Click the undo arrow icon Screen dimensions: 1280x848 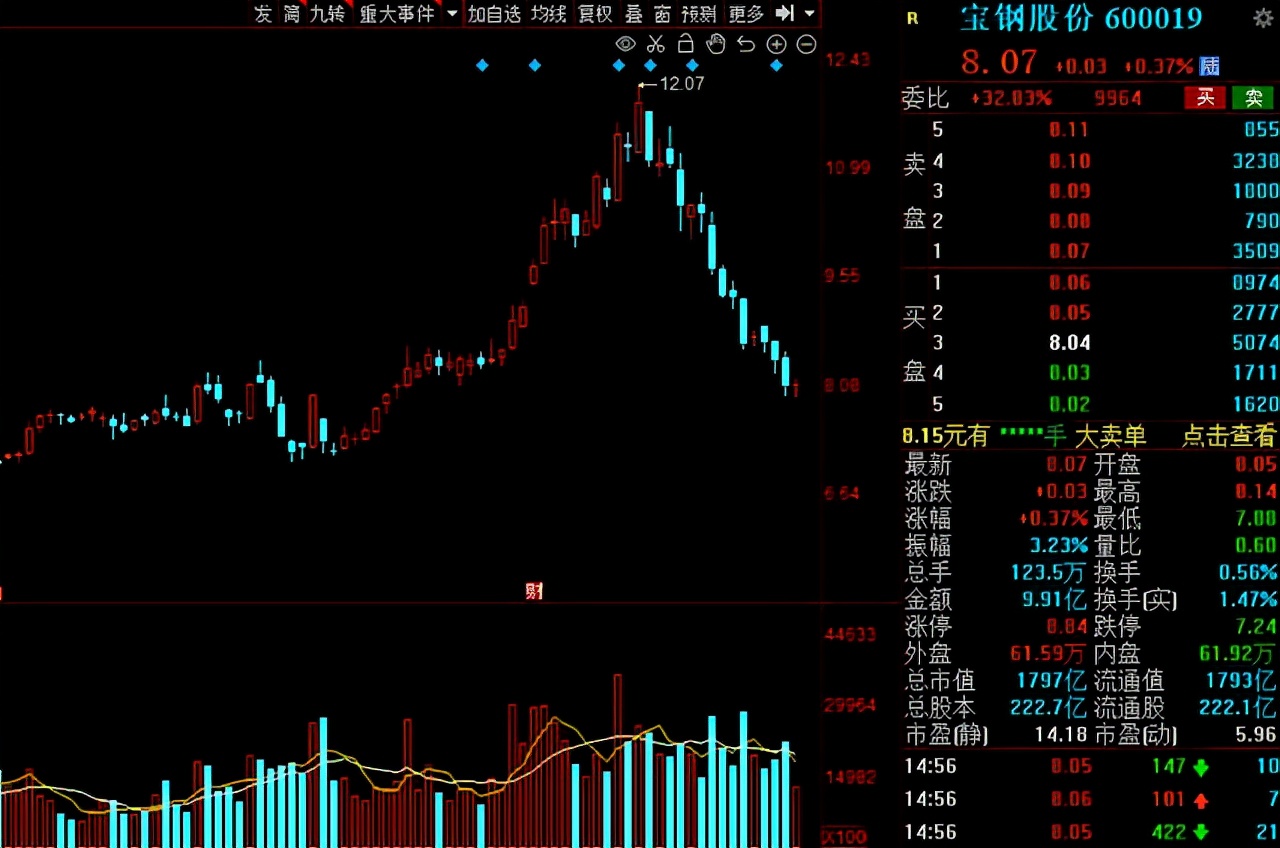(x=745, y=44)
